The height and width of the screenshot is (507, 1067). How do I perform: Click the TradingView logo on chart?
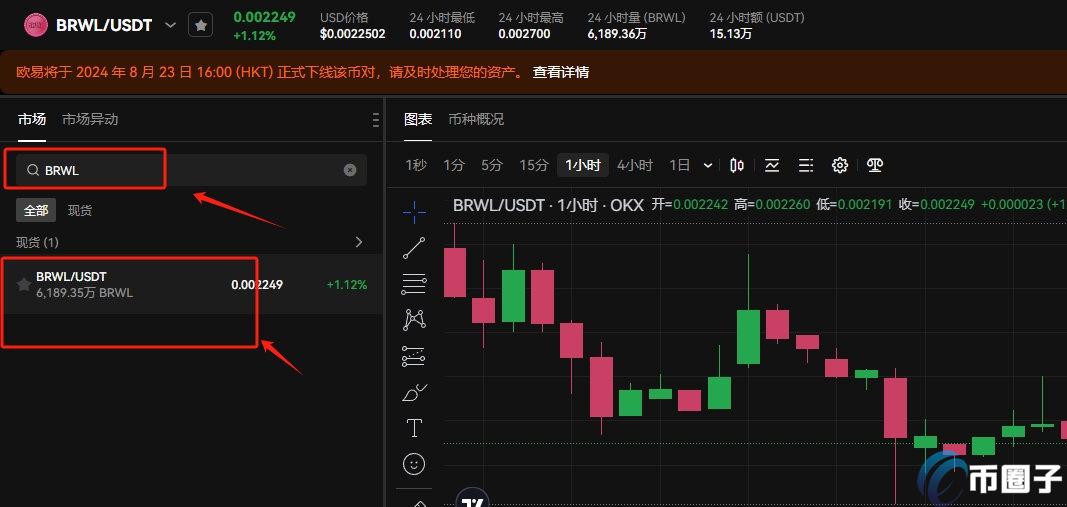point(473,500)
